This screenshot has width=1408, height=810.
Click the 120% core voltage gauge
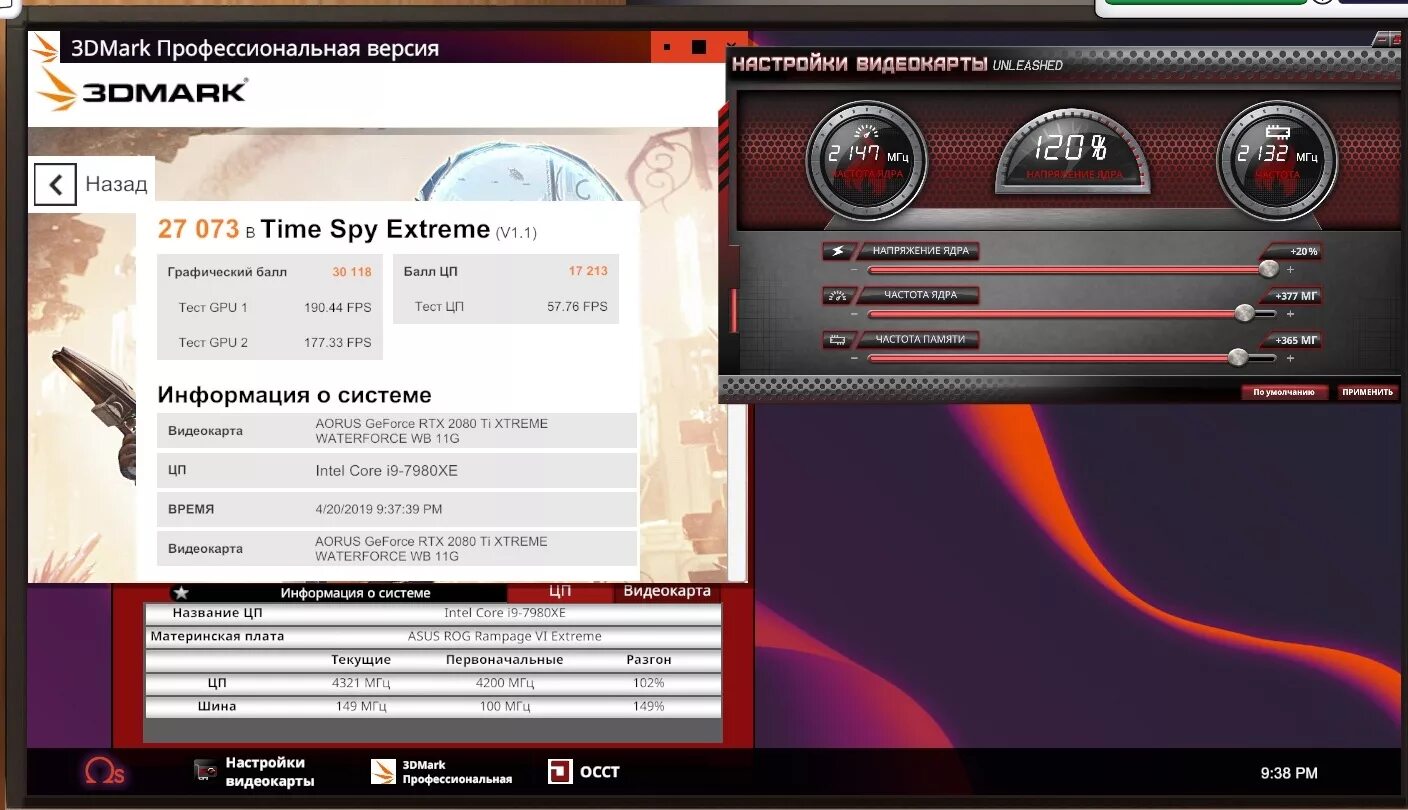click(1072, 150)
